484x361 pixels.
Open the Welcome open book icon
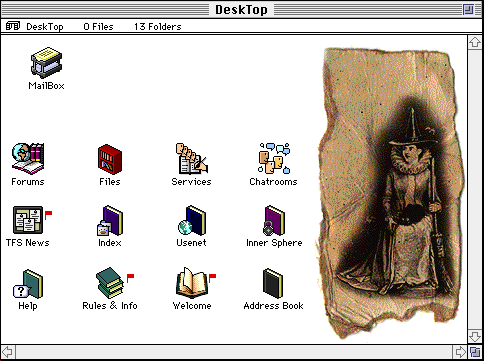pos(192,282)
